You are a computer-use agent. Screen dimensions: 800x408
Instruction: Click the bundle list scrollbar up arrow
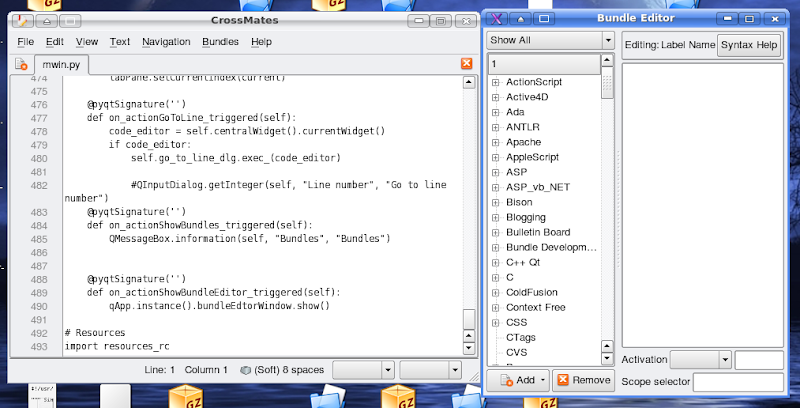pyautogui.click(x=607, y=60)
